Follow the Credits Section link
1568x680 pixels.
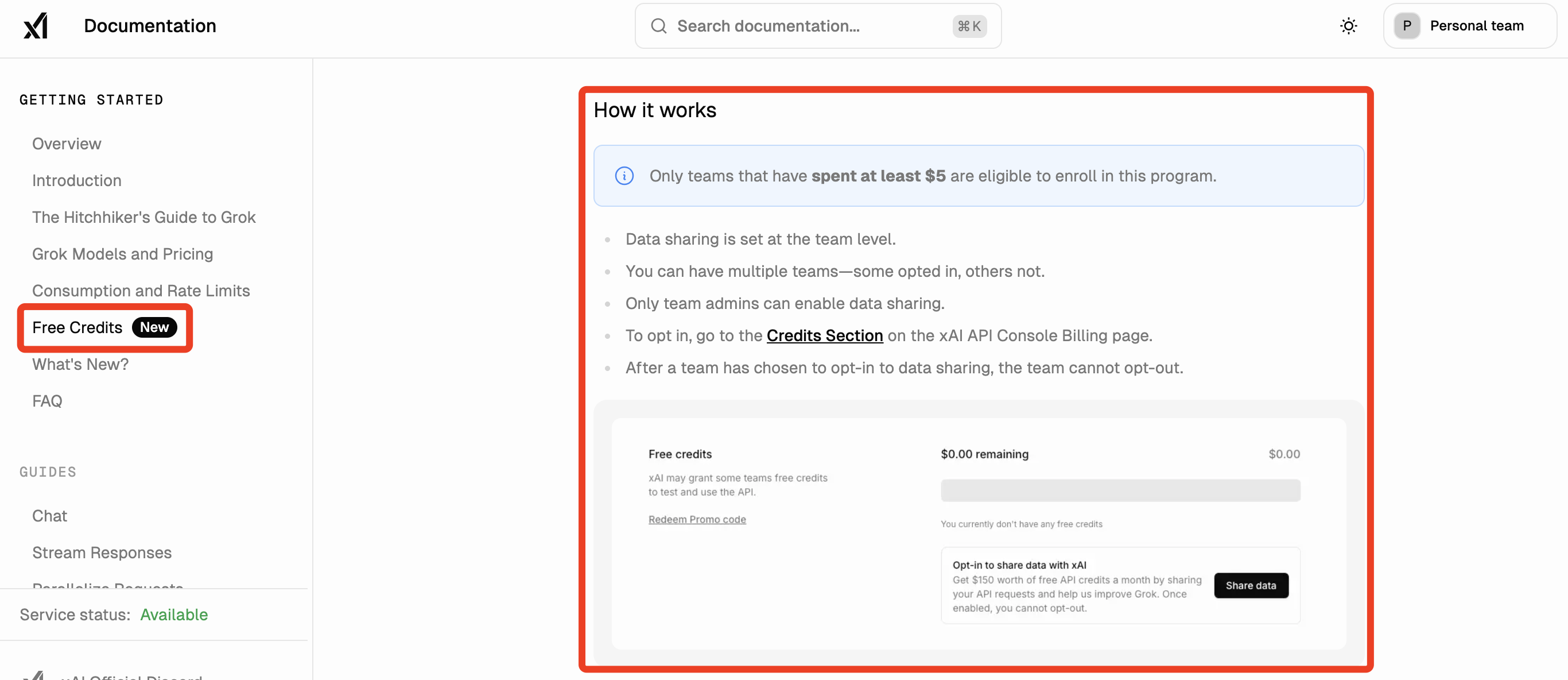pyautogui.click(x=824, y=336)
